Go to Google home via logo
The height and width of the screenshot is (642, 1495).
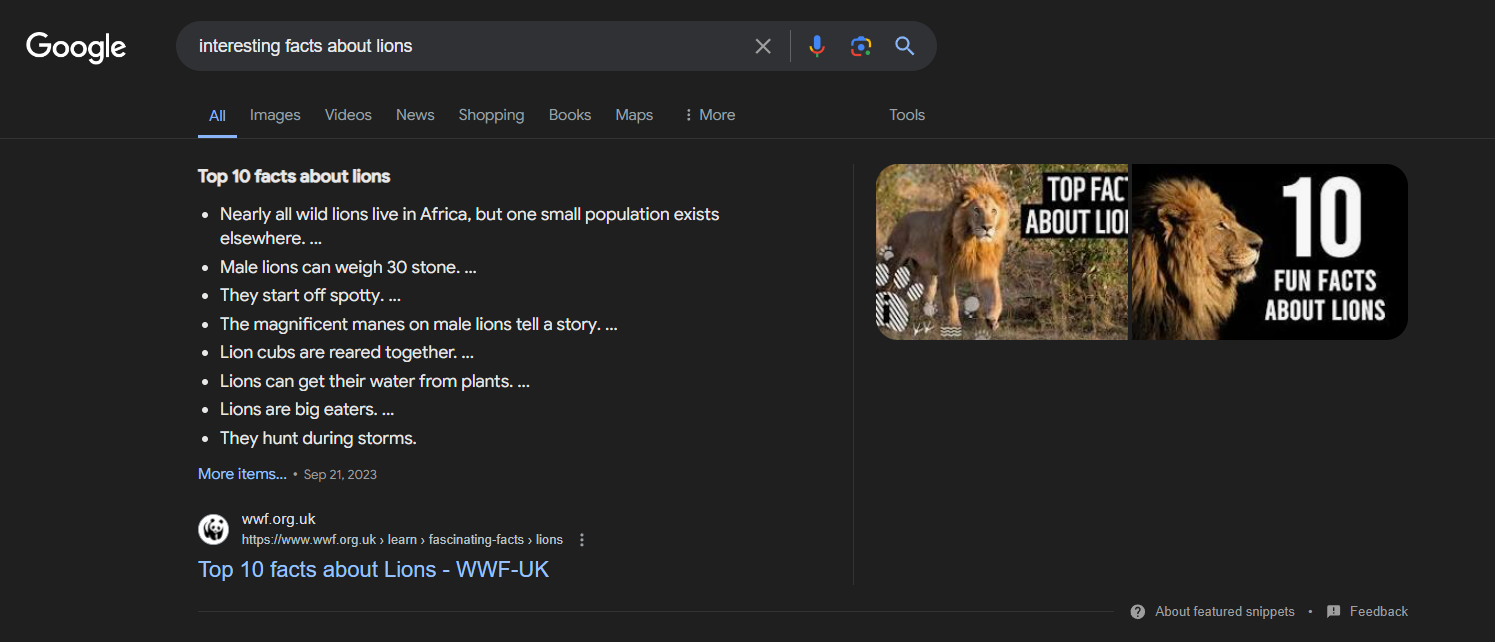(x=76, y=47)
